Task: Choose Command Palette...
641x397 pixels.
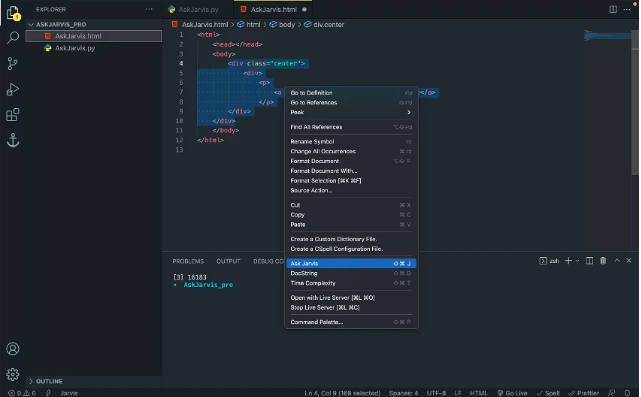Action: point(351,322)
